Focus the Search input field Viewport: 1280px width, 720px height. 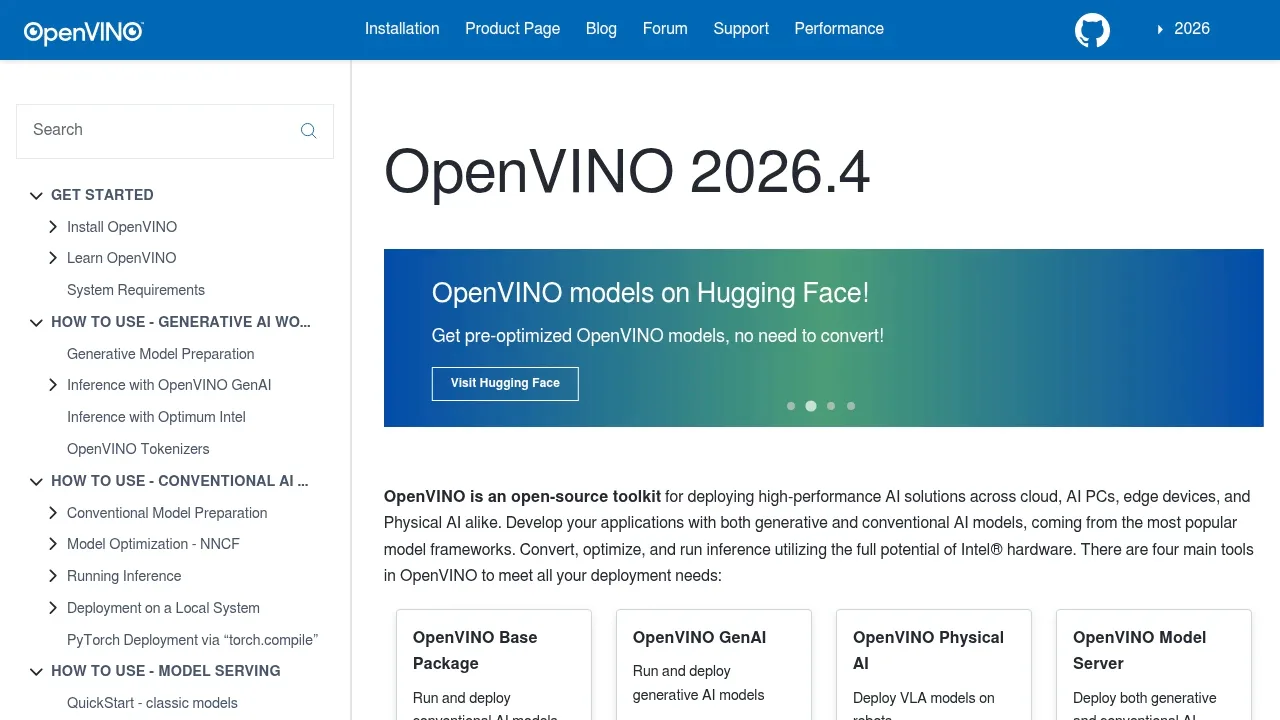pos(175,131)
